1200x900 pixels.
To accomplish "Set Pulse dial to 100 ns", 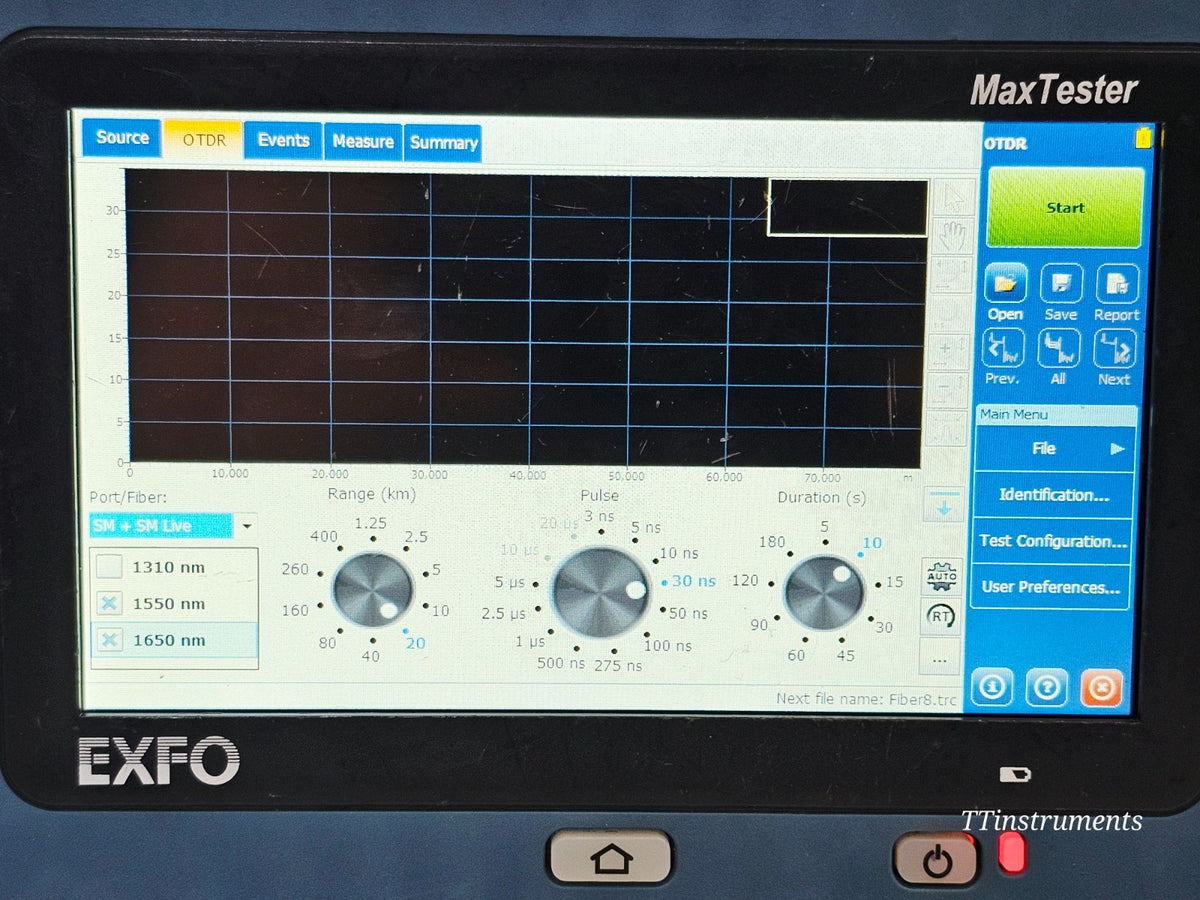I will click(x=668, y=646).
